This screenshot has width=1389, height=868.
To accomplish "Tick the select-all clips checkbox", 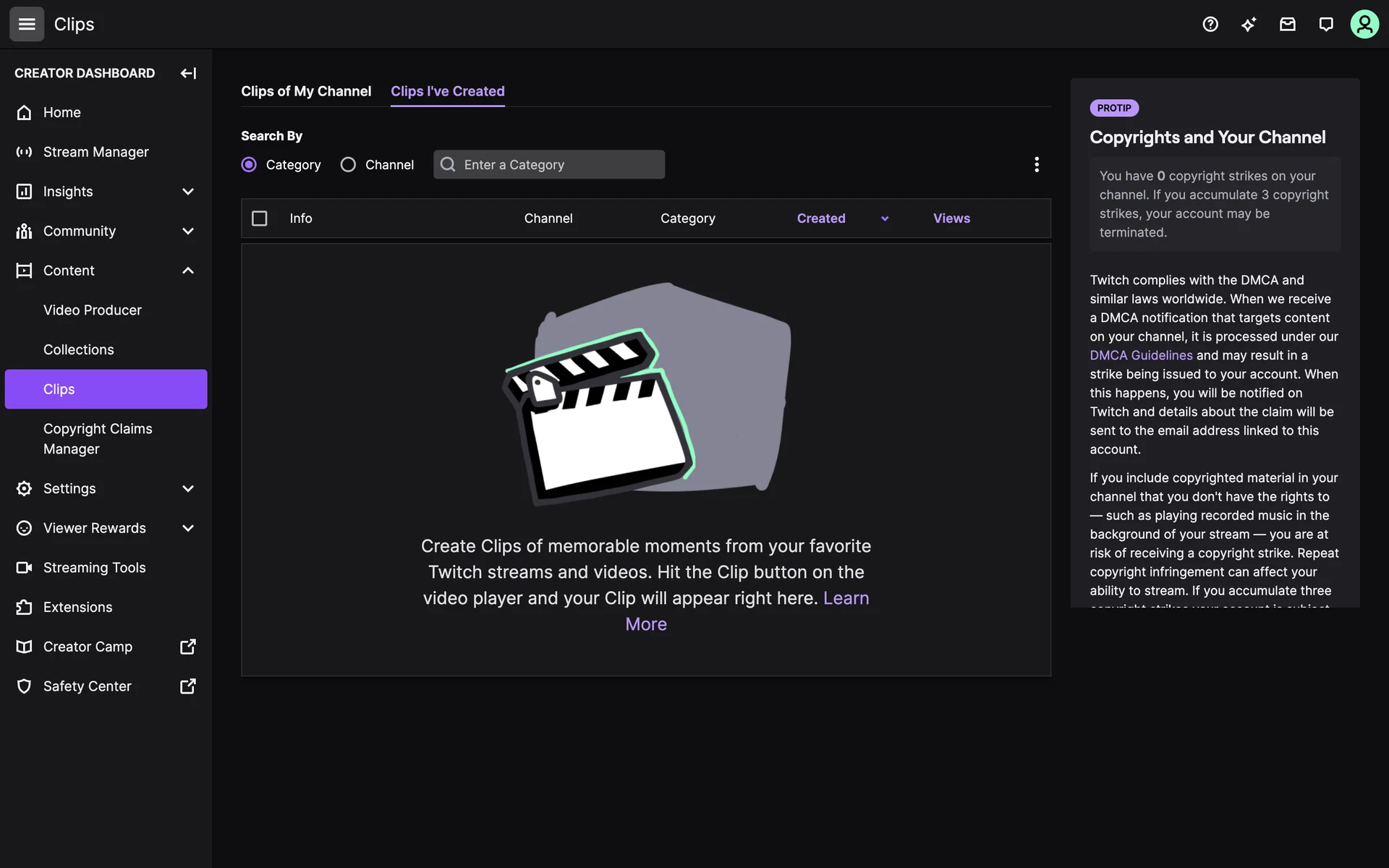I will point(259,218).
